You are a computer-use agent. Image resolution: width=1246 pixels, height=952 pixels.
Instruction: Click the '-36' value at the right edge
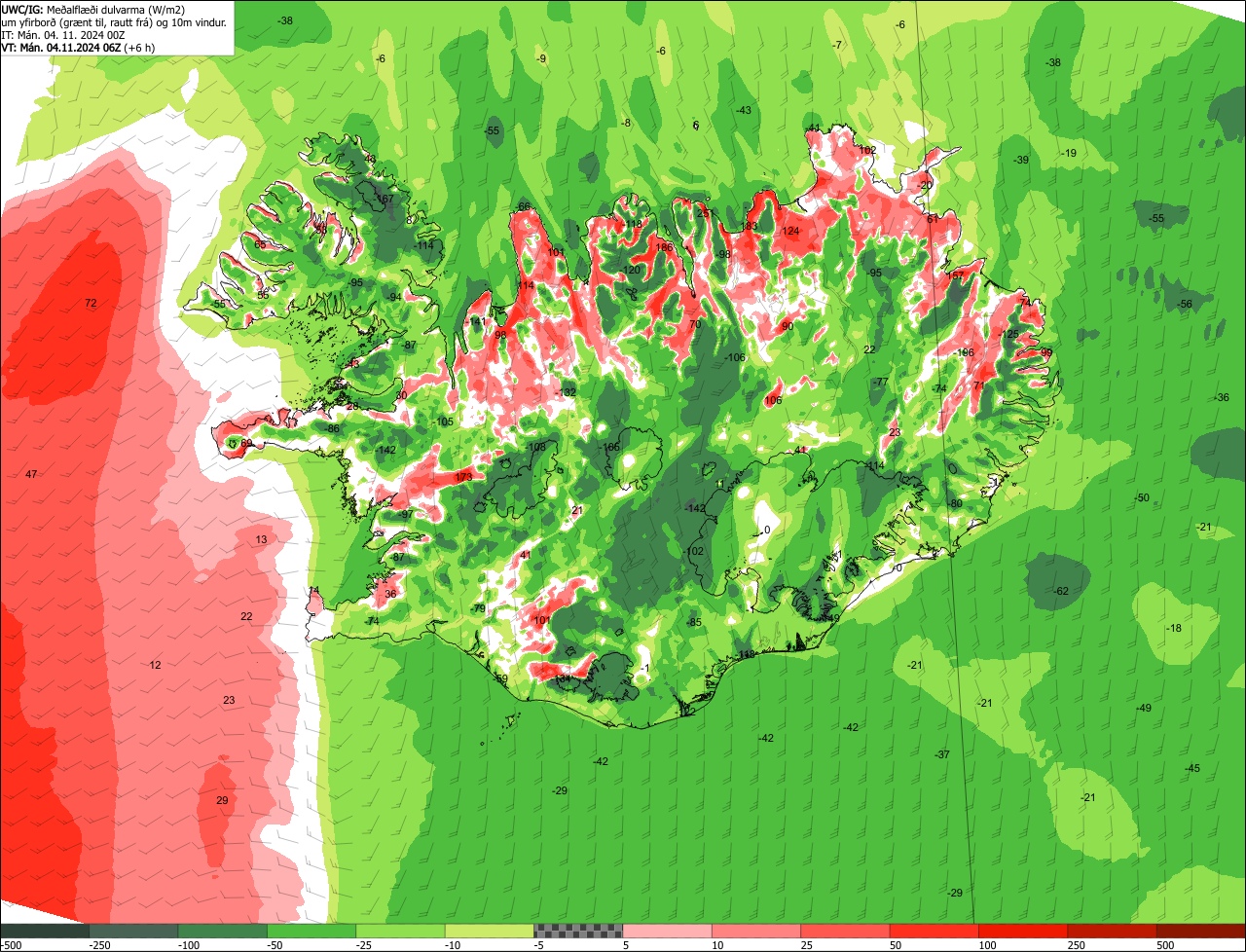pyautogui.click(x=1222, y=398)
